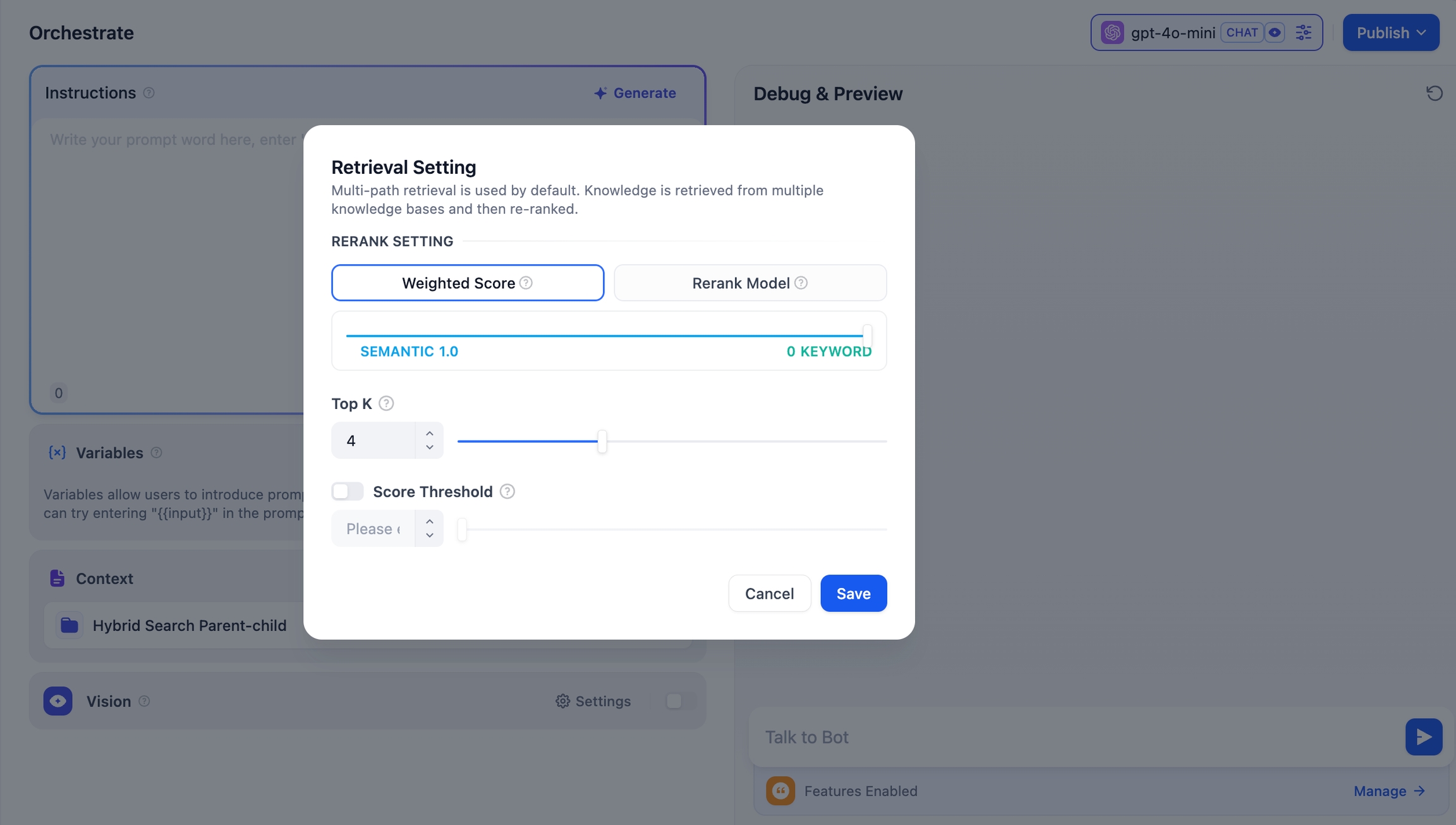Click the Top K help icon
The width and height of the screenshot is (1456, 825).
pyautogui.click(x=386, y=403)
